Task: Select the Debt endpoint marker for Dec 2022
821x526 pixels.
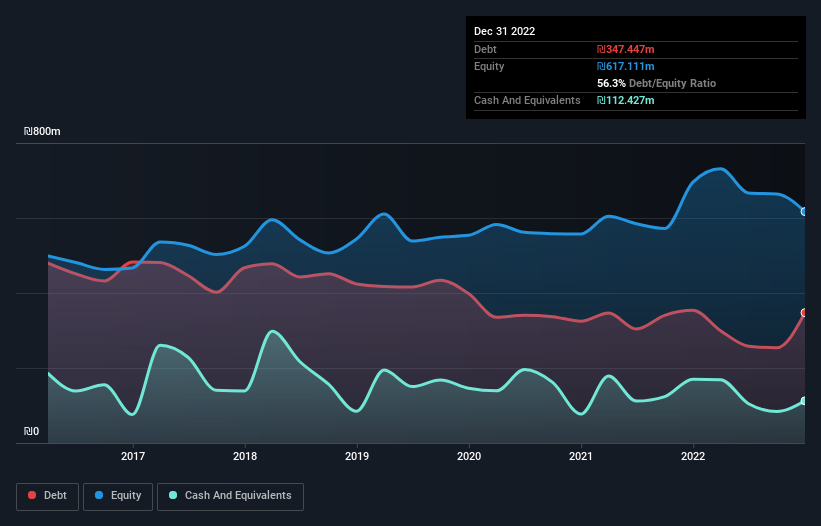Action: pyautogui.click(x=804, y=313)
